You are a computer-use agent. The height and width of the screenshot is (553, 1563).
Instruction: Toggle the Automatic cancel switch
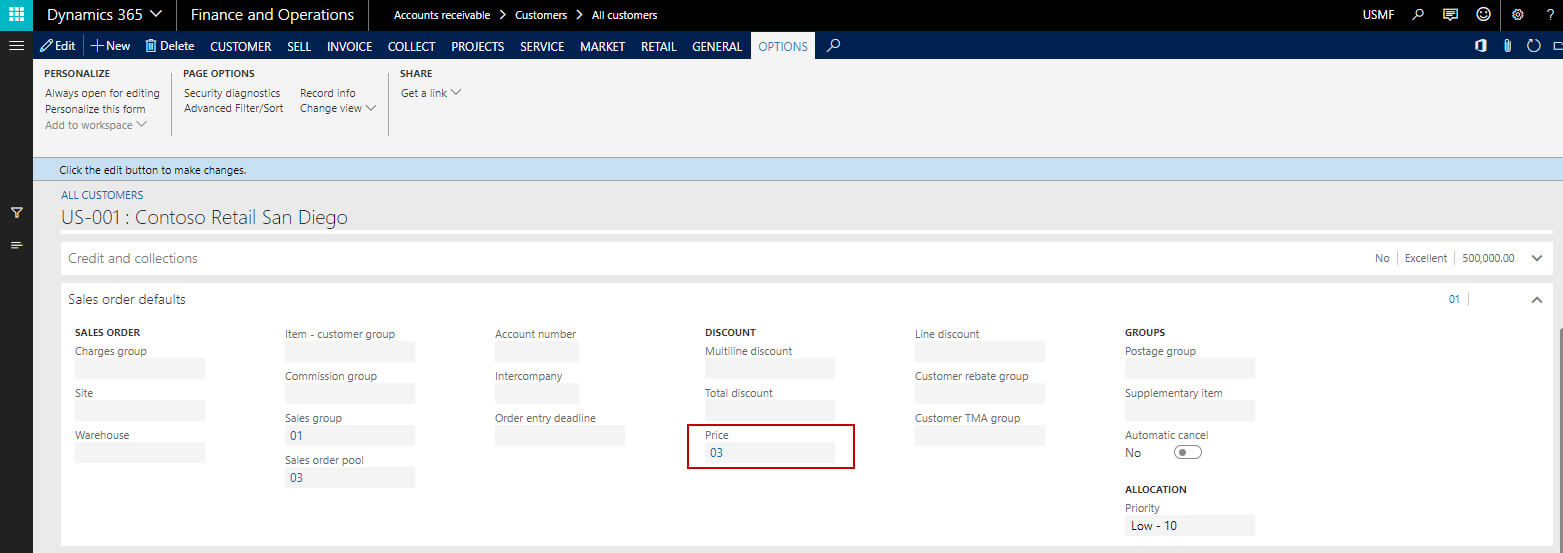coord(1188,453)
